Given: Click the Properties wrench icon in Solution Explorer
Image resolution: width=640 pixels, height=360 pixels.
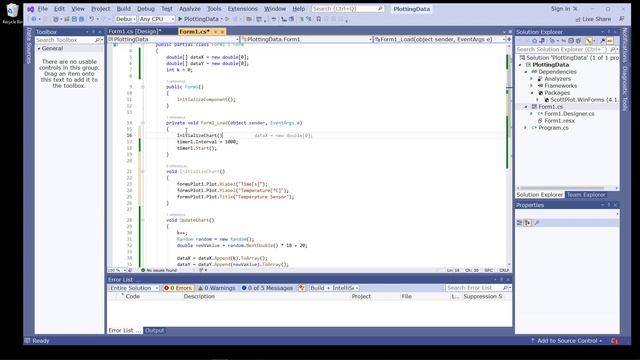Looking at the screenshot, I should tap(602, 40).
